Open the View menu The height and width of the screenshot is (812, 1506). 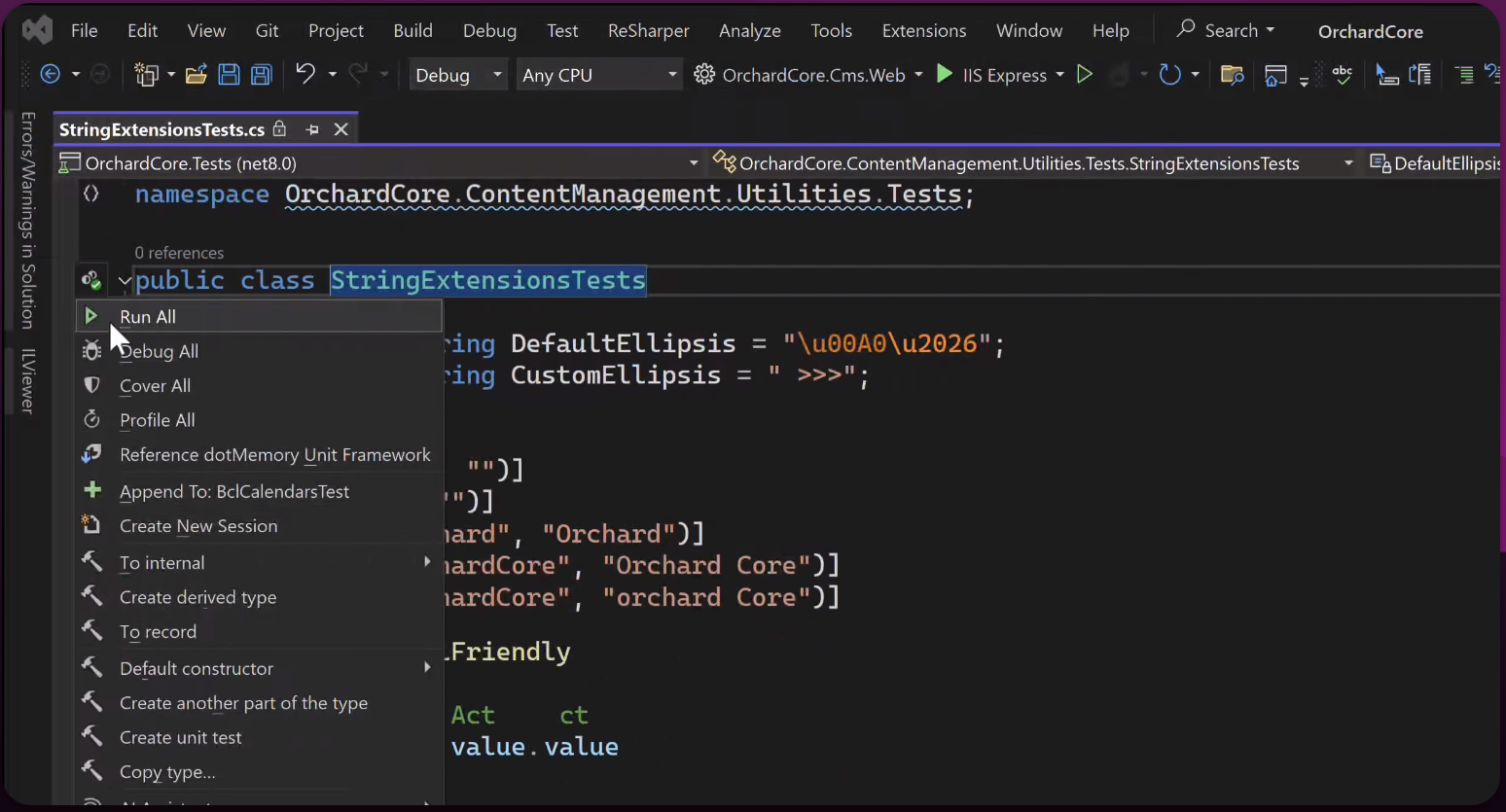206,31
